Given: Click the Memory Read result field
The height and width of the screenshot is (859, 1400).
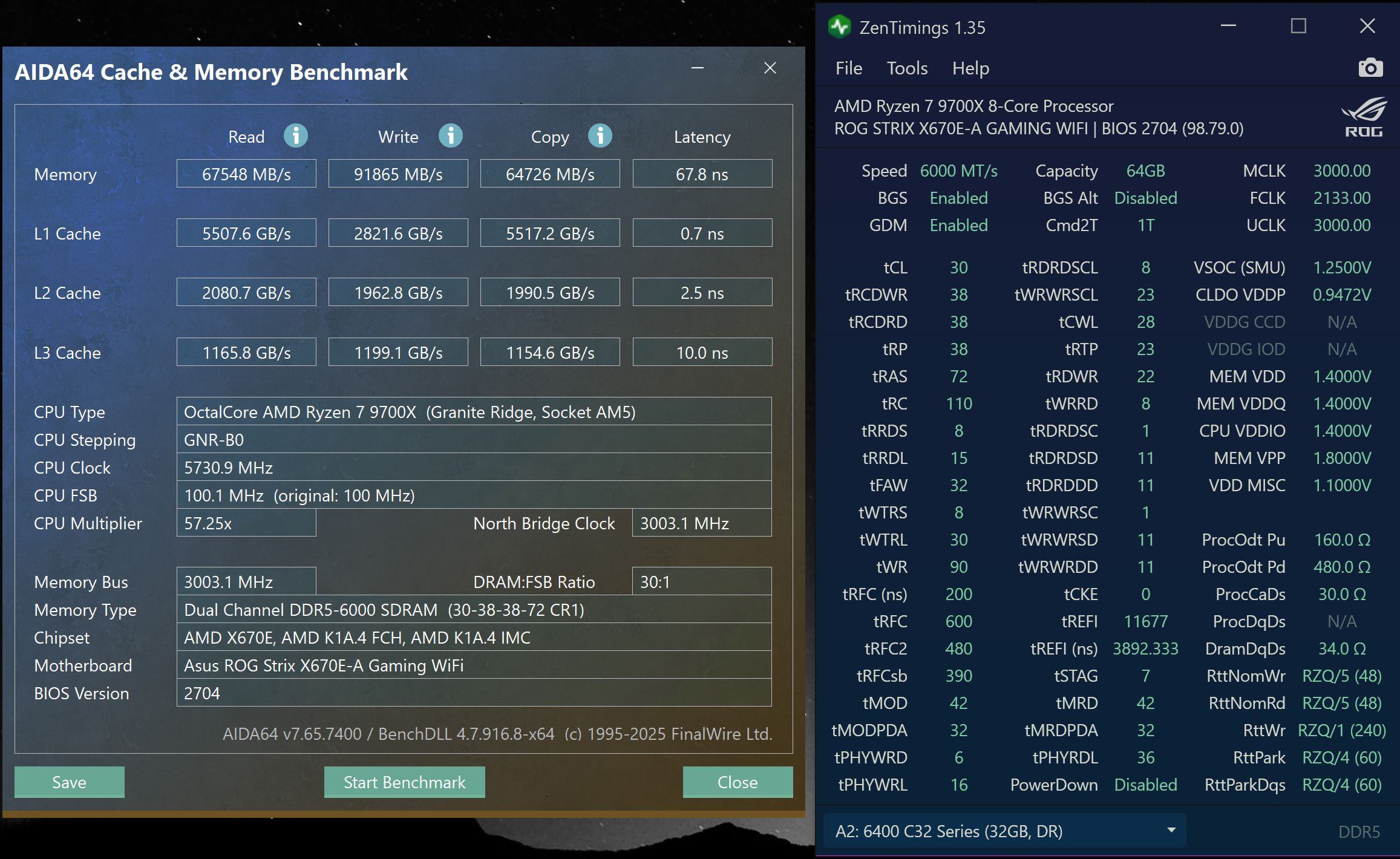Looking at the screenshot, I should click(x=246, y=174).
